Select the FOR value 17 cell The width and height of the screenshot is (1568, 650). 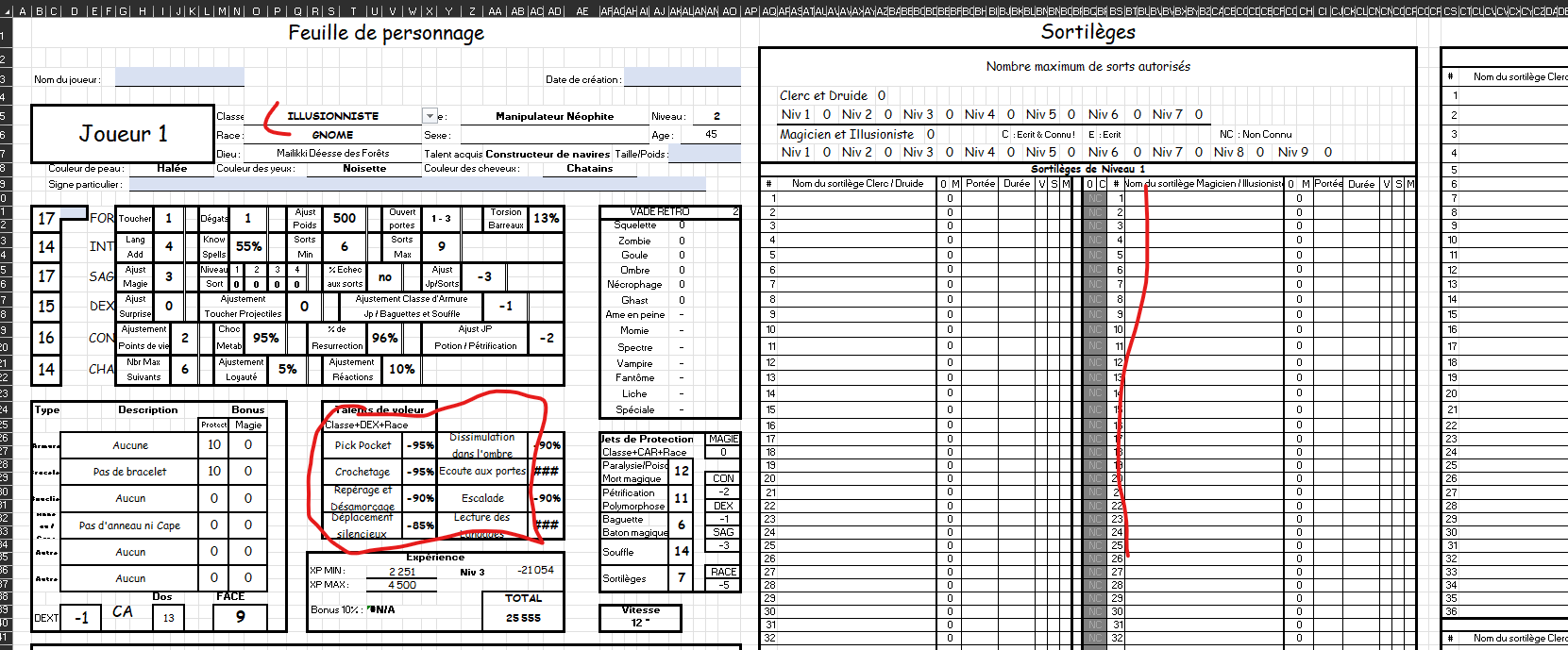[x=46, y=219]
